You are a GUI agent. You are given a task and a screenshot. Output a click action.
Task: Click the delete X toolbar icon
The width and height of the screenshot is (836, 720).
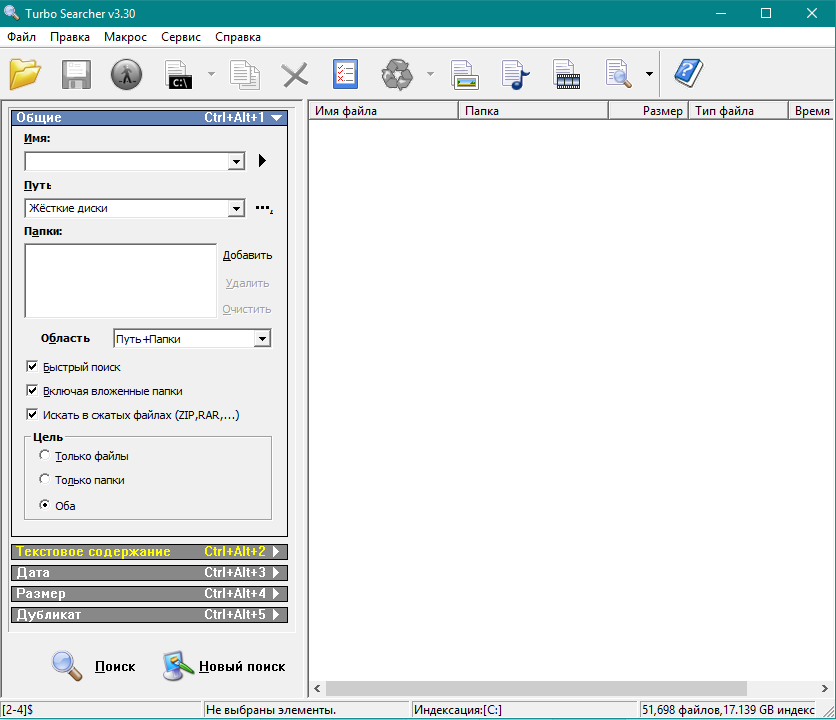point(295,74)
